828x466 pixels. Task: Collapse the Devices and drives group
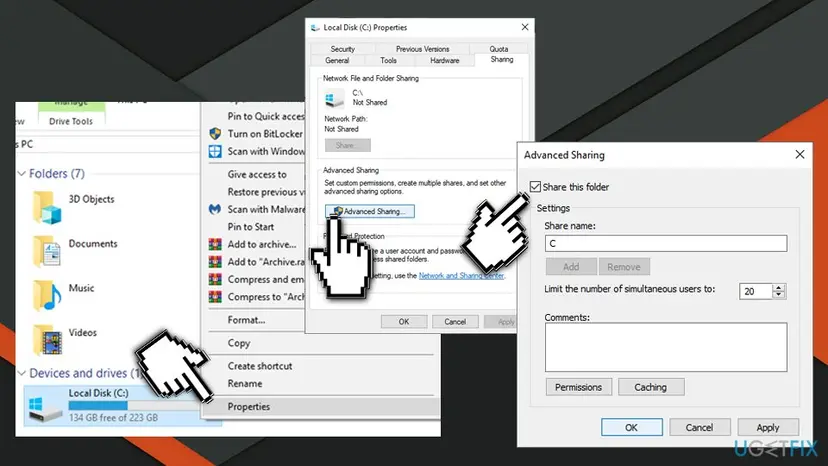(x=22, y=373)
